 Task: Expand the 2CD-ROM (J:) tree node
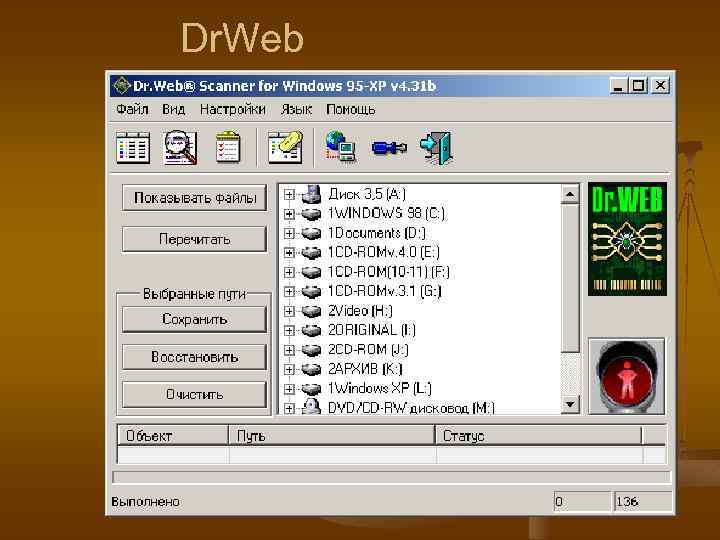point(289,350)
